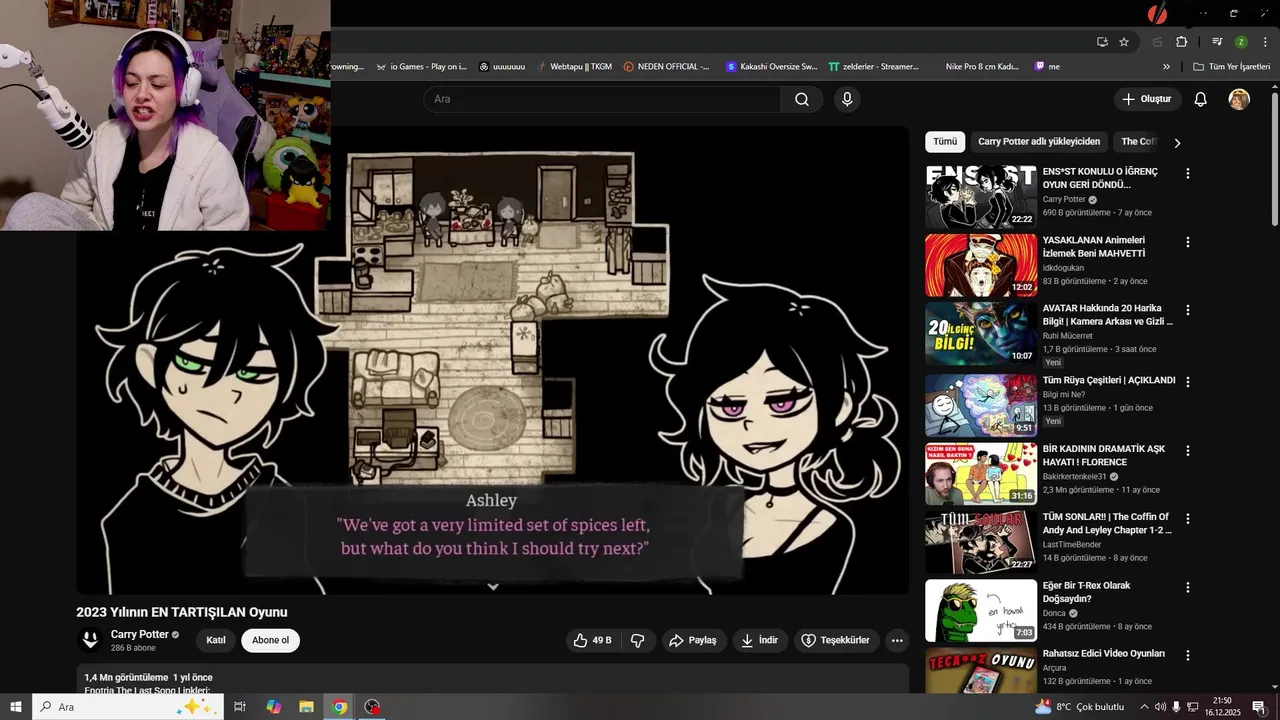Screen dimensions: 1280x720
Task: Open Copilot app on the taskbar
Action: (273, 707)
